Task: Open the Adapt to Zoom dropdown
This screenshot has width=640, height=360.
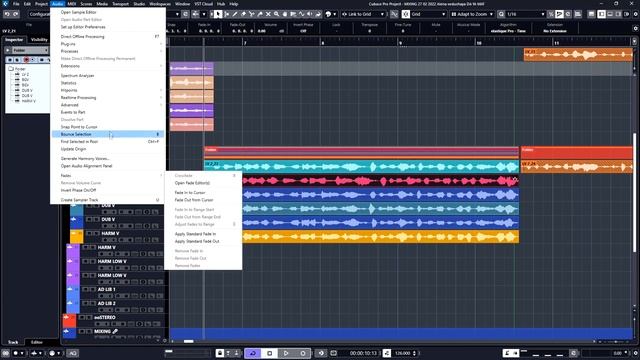Action: tap(472, 14)
